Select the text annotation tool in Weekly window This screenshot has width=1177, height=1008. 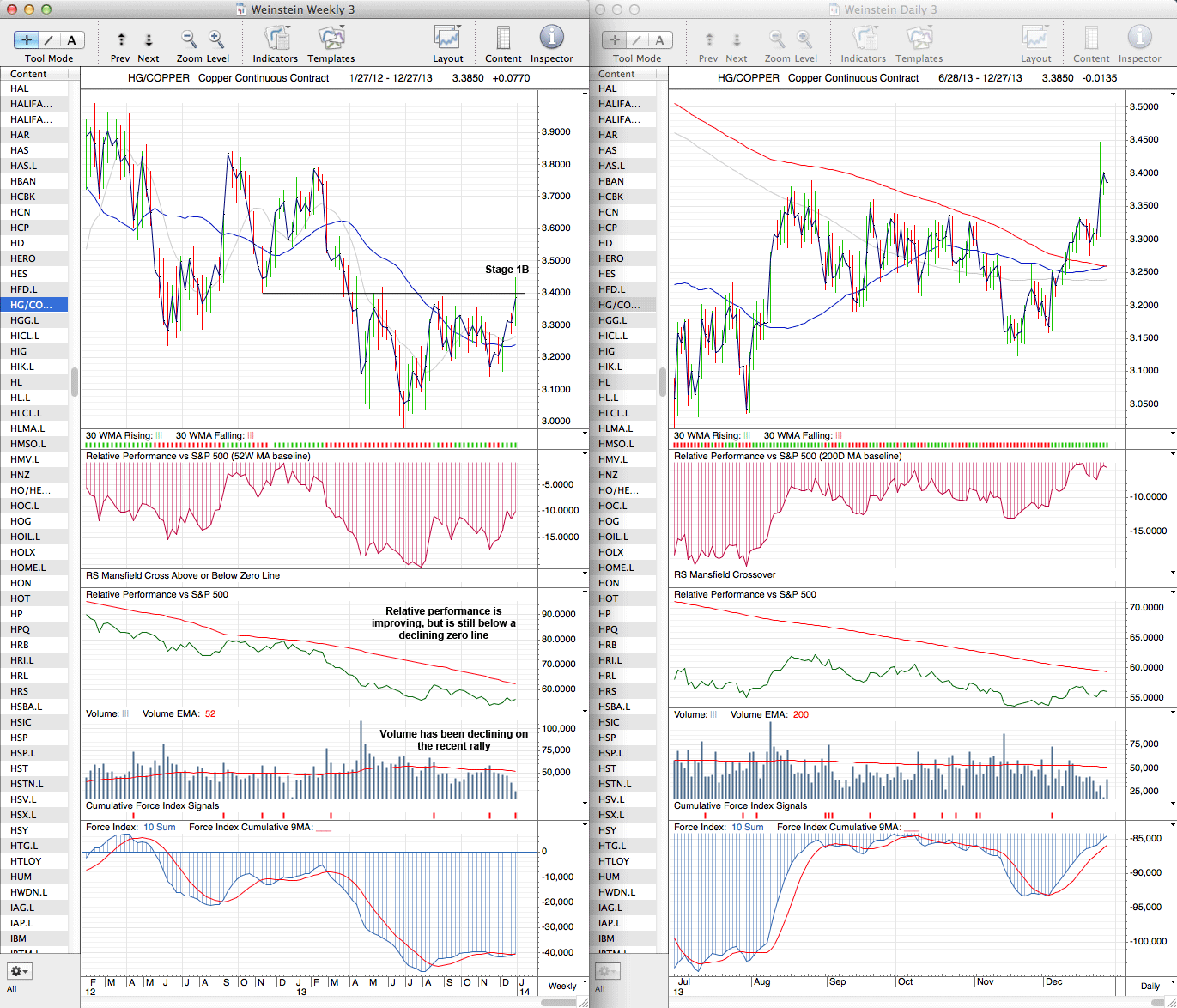(x=72, y=39)
